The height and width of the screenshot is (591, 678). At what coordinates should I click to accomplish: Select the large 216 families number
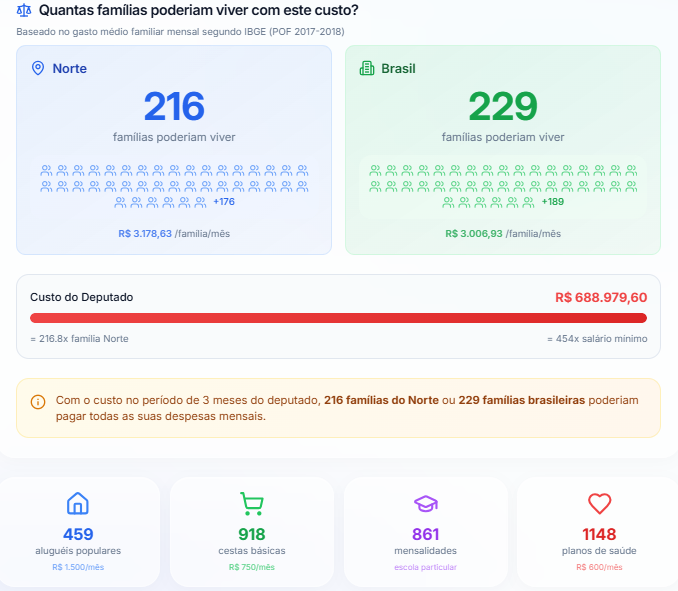(x=174, y=106)
